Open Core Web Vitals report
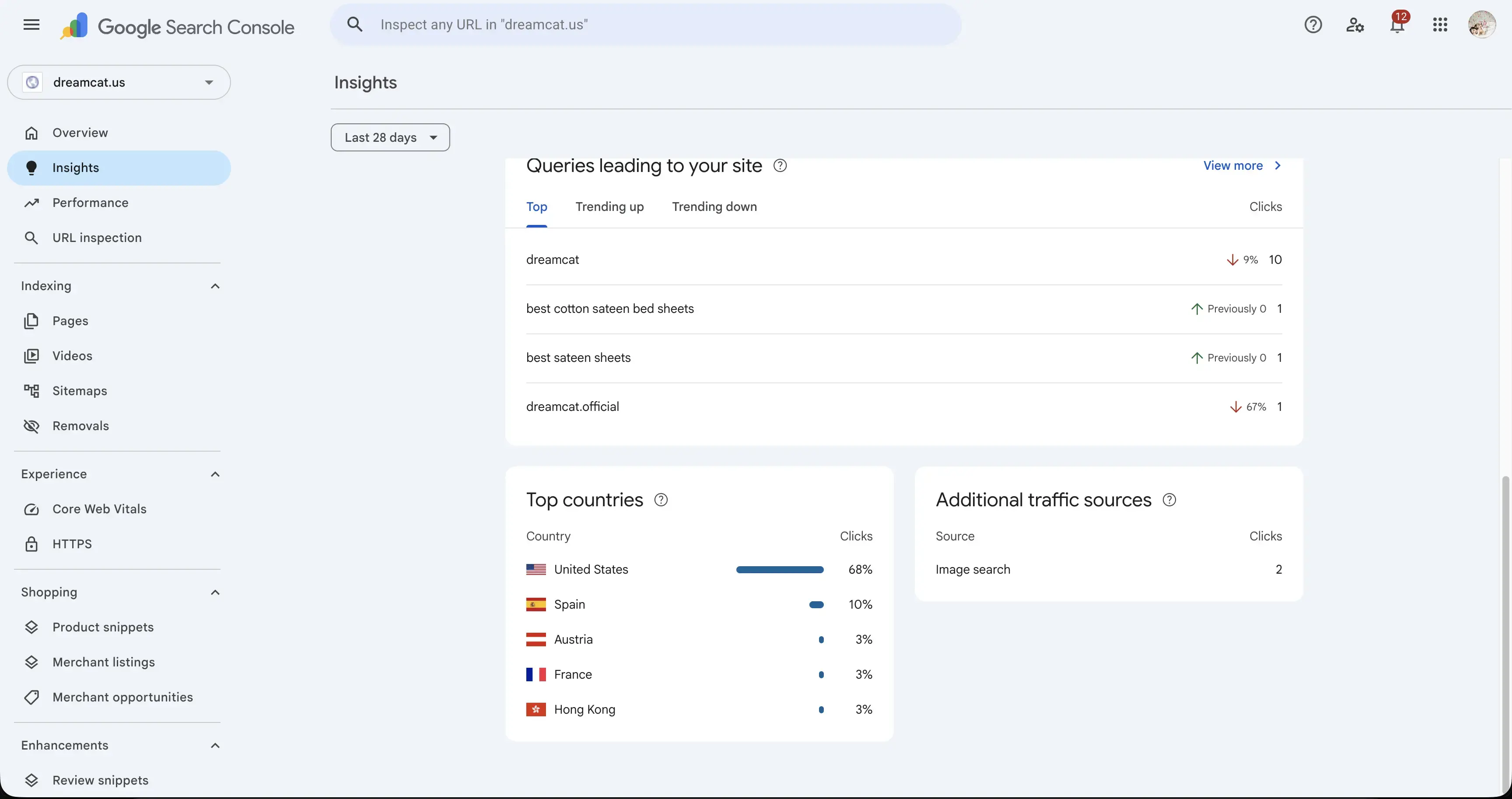Screen dimensions: 1512x799 pyautogui.click(x=119, y=509)
